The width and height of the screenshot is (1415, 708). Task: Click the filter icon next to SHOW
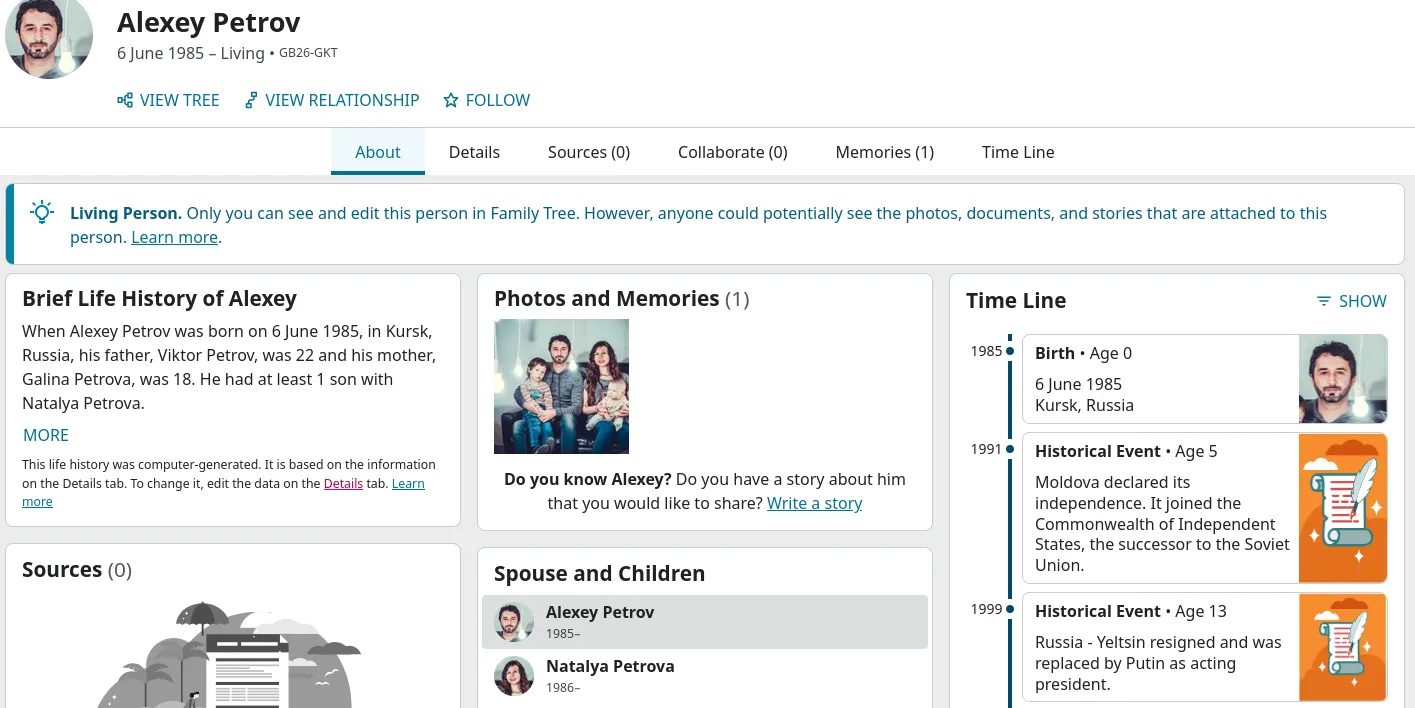coord(1324,301)
